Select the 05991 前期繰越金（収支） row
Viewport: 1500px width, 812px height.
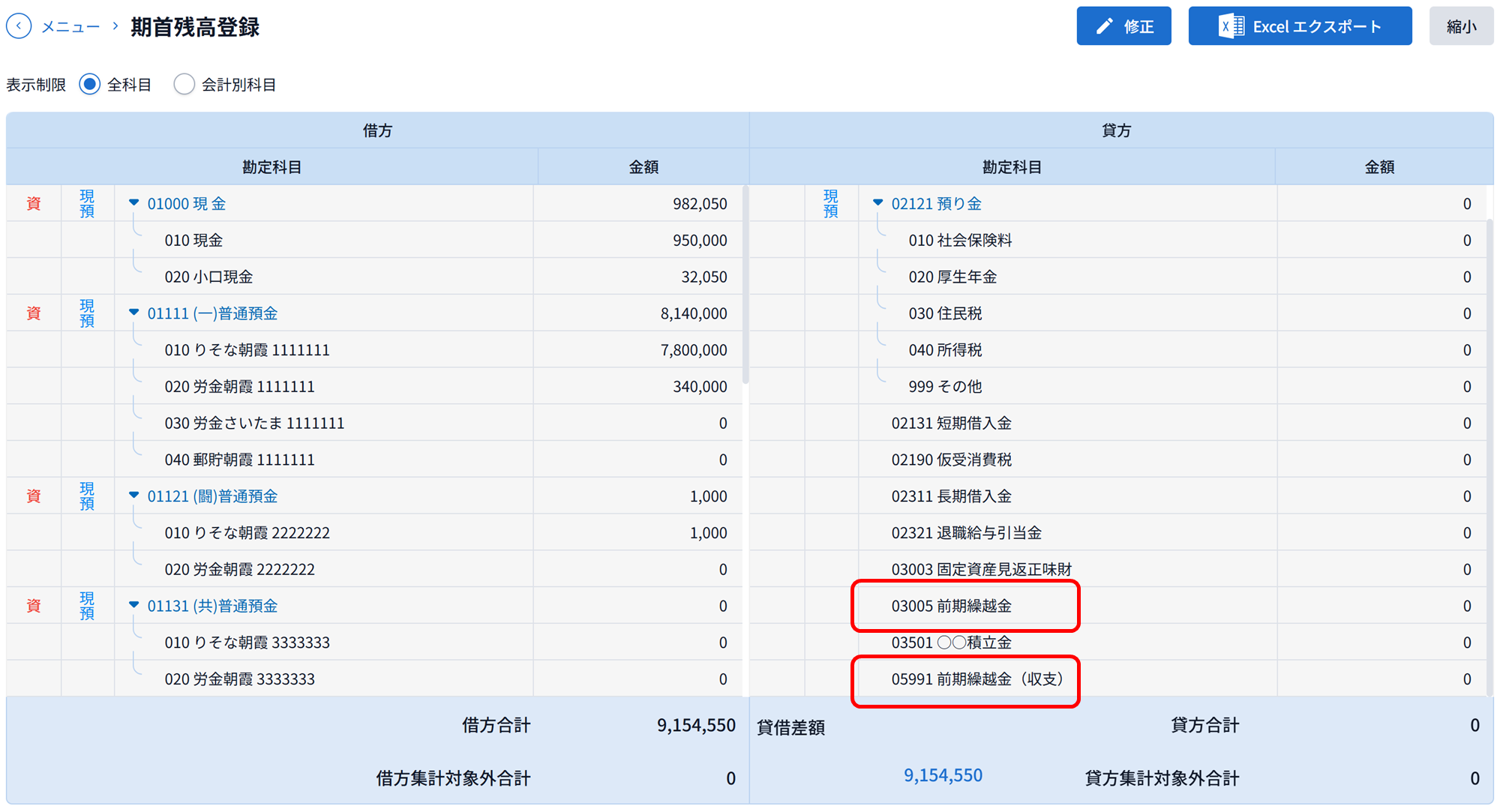[x=1118, y=679]
